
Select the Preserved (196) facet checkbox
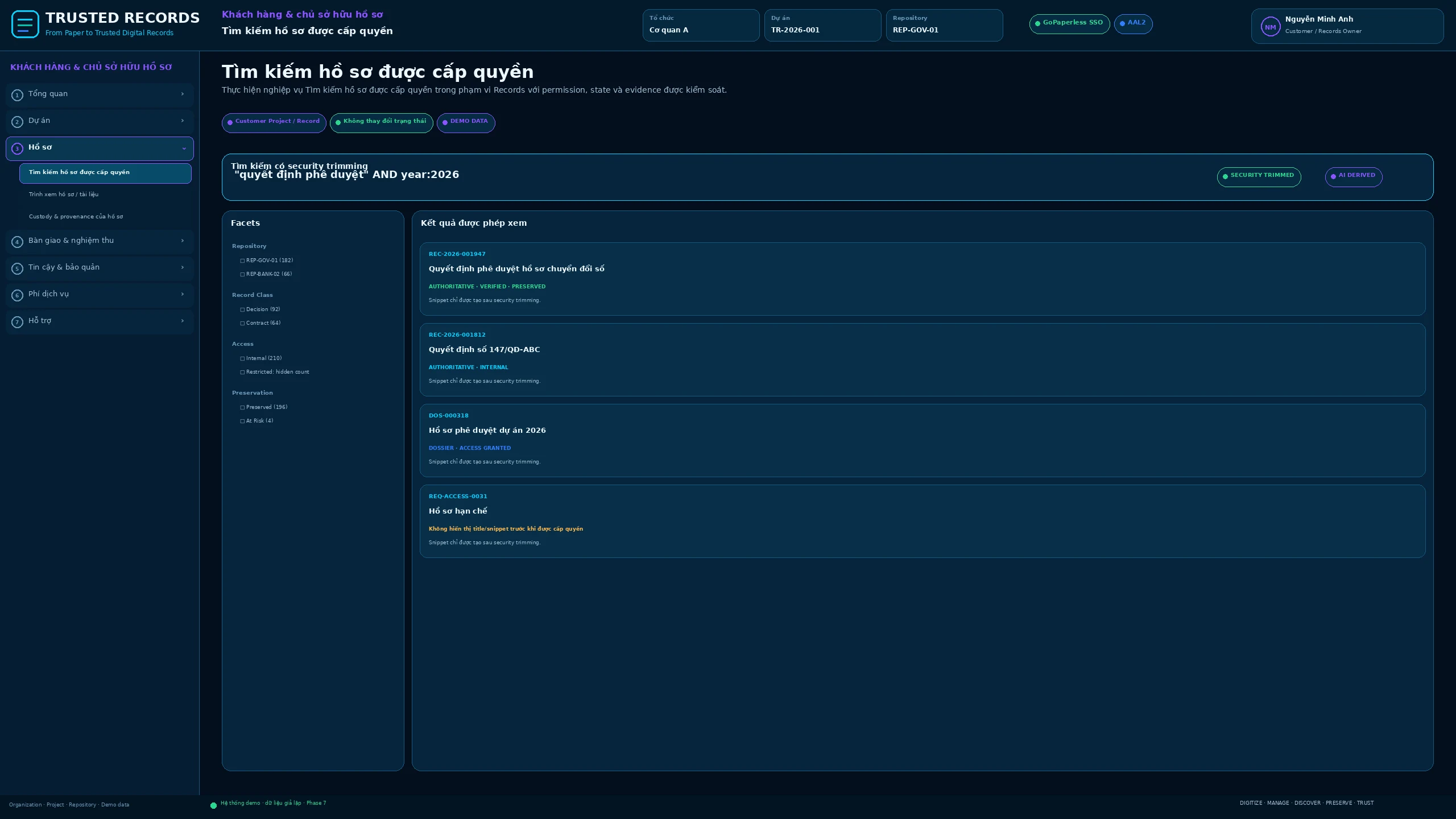click(242, 408)
